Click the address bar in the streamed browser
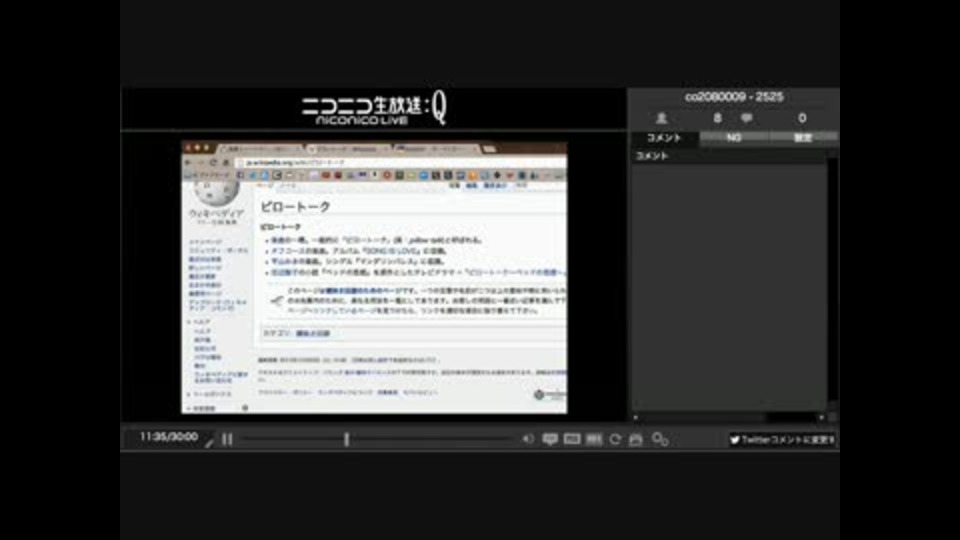960x540 pixels. click(x=398, y=163)
